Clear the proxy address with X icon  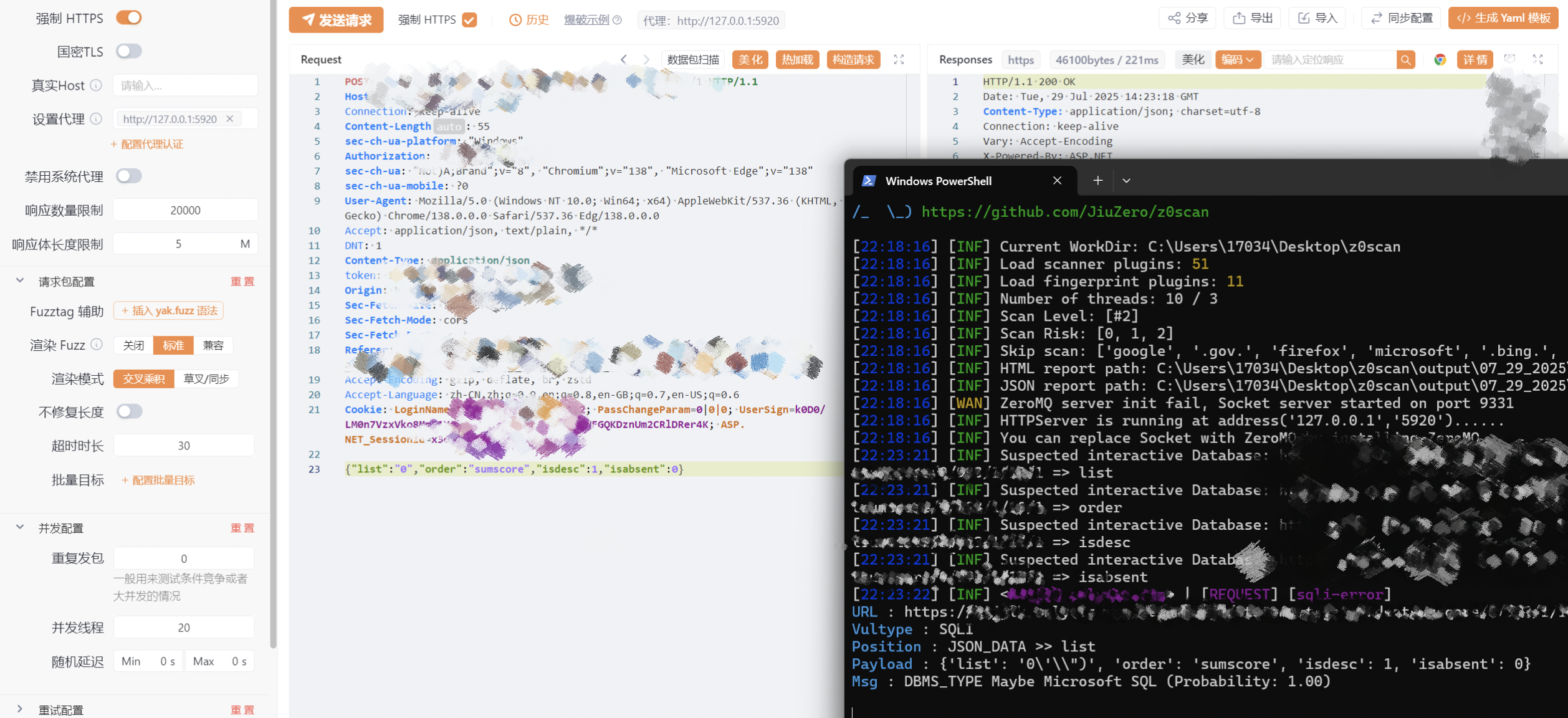coord(230,119)
